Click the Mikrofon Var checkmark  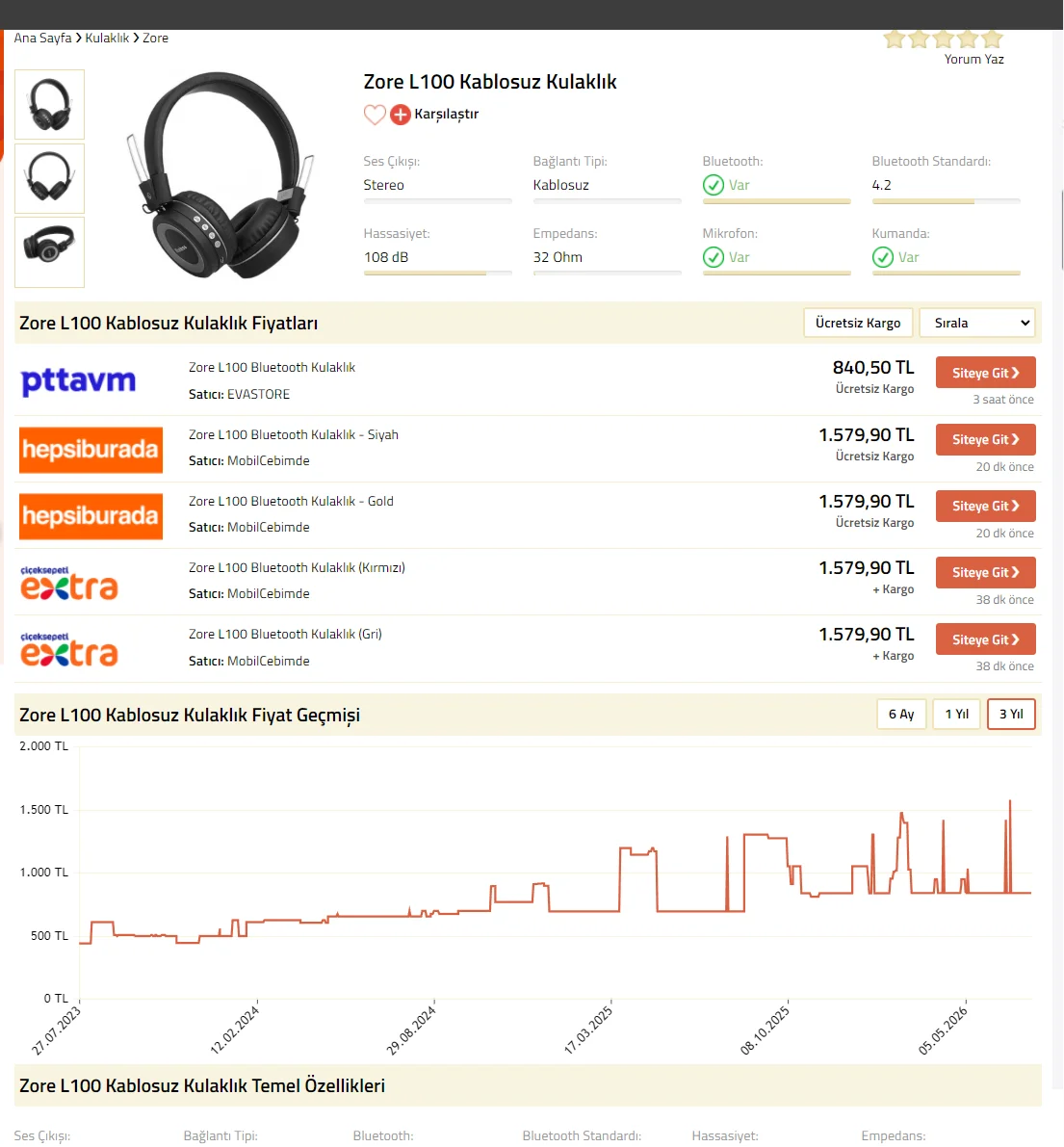pyautogui.click(x=713, y=257)
